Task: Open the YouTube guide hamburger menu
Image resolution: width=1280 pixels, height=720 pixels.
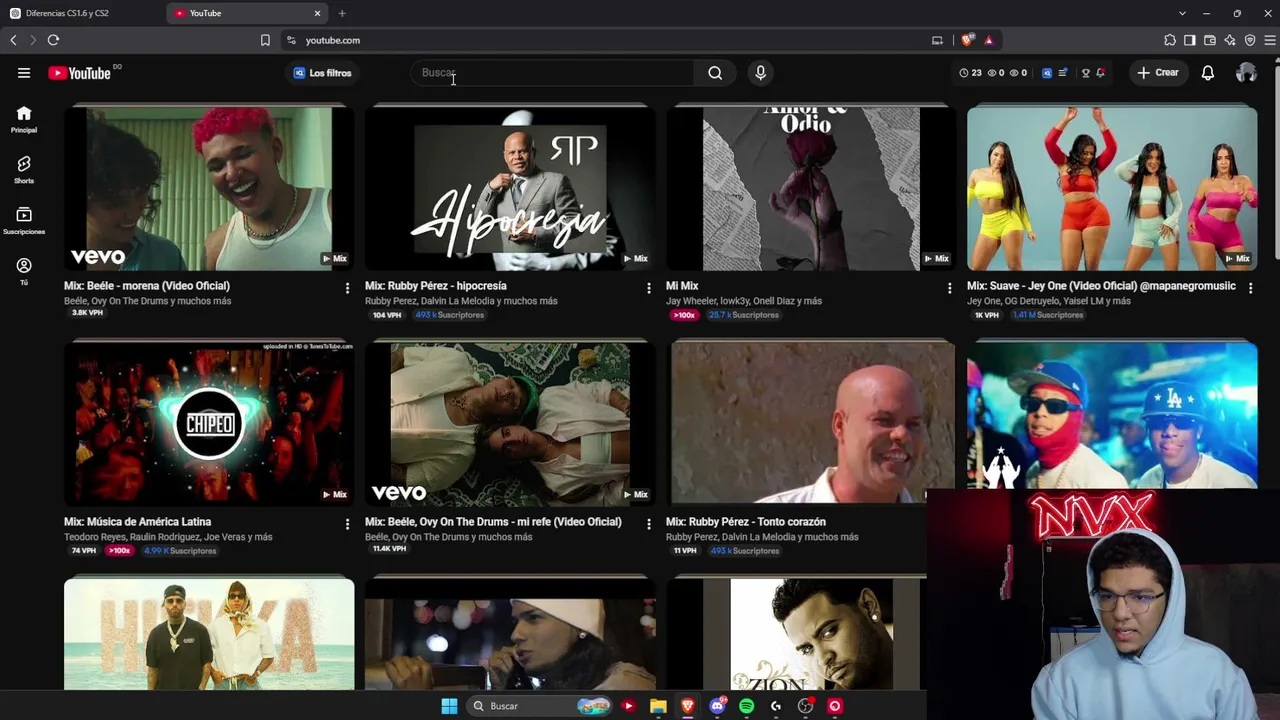Action: tap(24, 73)
